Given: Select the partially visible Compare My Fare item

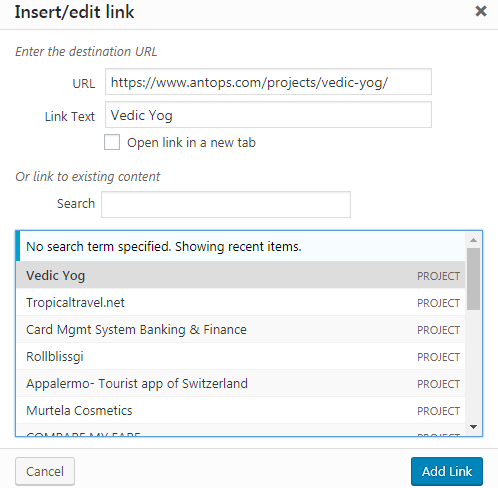Looking at the screenshot, I should pos(241,430).
